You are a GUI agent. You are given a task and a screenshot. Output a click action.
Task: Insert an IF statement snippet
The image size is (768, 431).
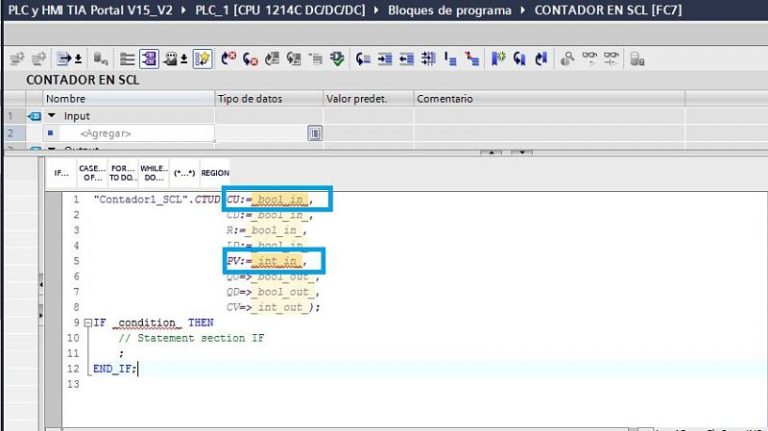pos(60,172)
